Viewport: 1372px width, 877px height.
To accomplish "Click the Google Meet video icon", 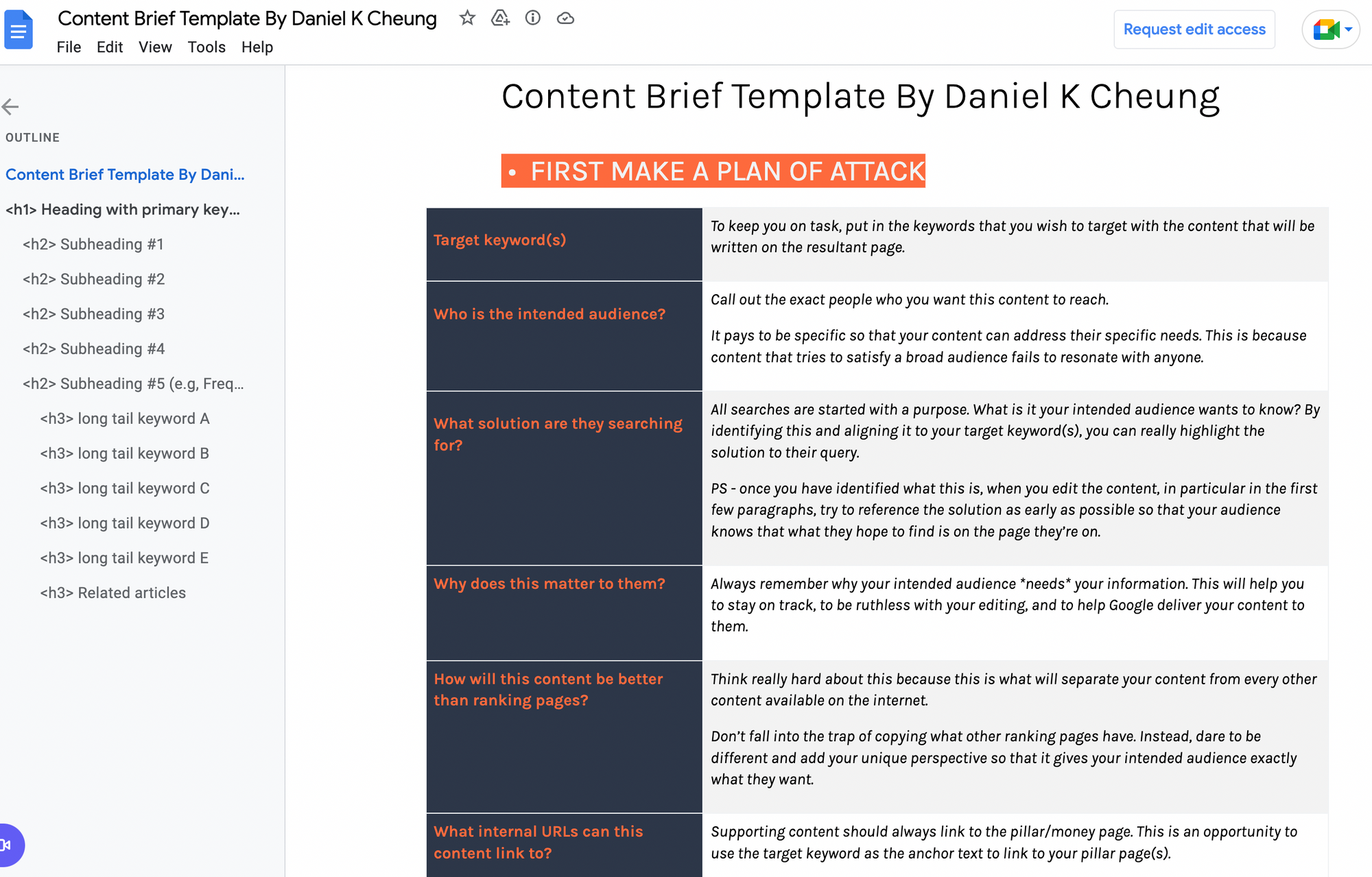I will (1325, 29).
